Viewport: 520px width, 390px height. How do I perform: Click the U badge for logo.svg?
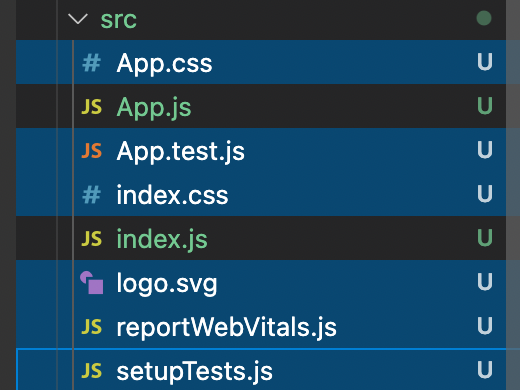pyautogui.click(x=485, y=282)
